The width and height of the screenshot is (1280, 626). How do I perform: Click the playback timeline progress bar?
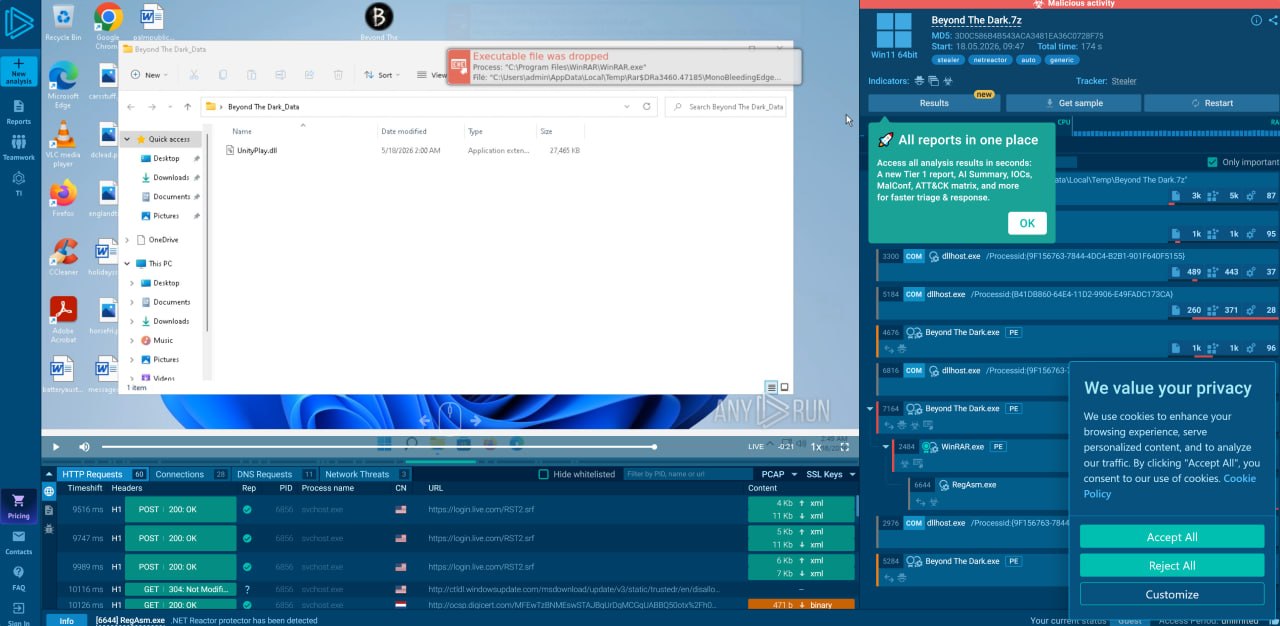[378, 447]
